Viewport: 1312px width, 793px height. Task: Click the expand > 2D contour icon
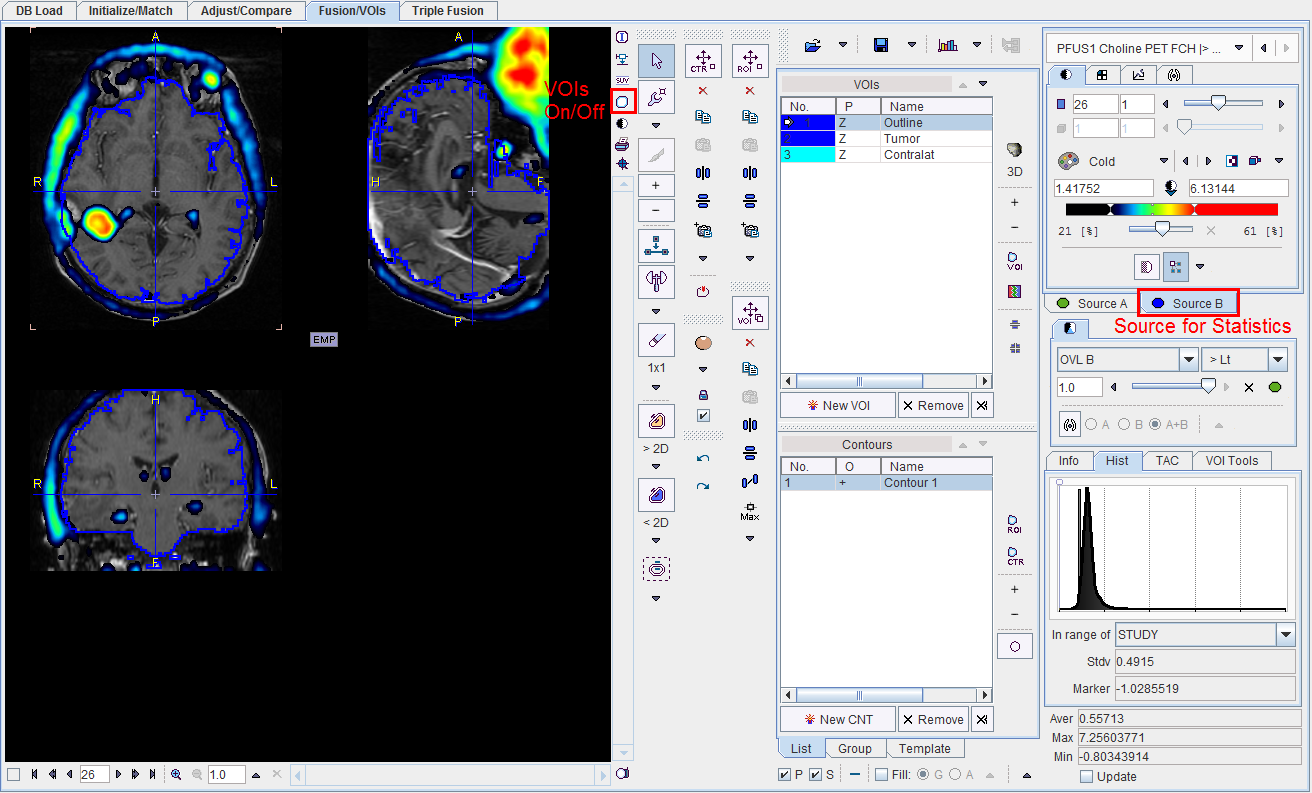click(656, 421)
